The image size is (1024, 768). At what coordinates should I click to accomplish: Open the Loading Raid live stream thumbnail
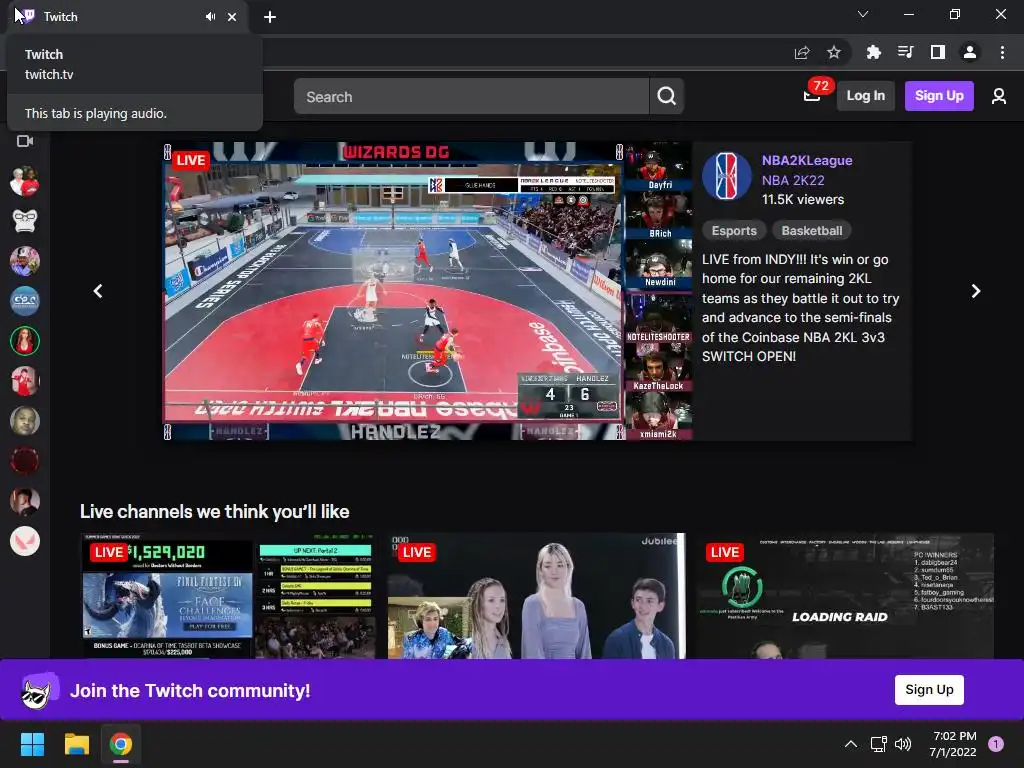(x=846, y=596)
